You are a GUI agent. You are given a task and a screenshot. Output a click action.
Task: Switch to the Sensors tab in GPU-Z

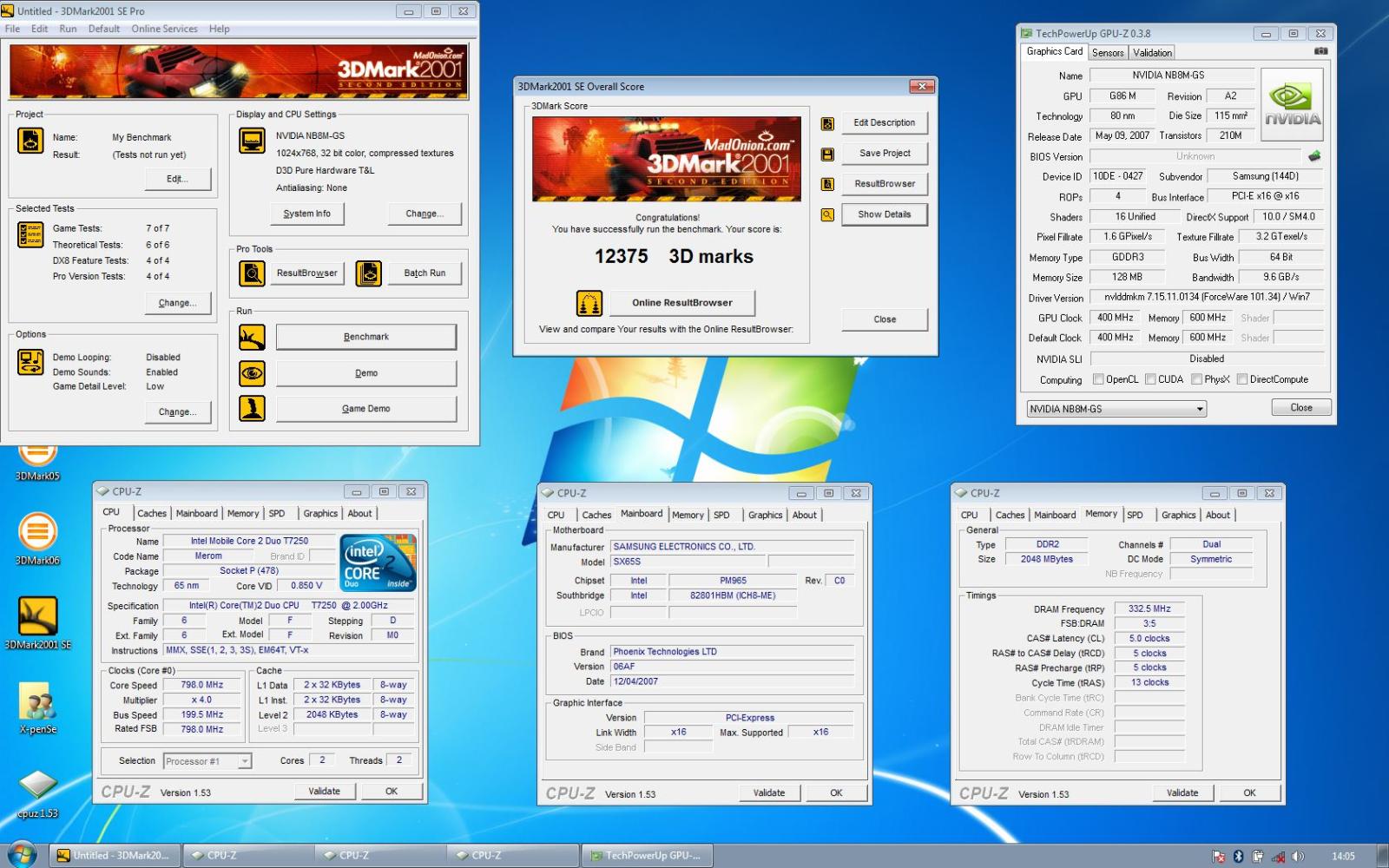click(1108, 53)
